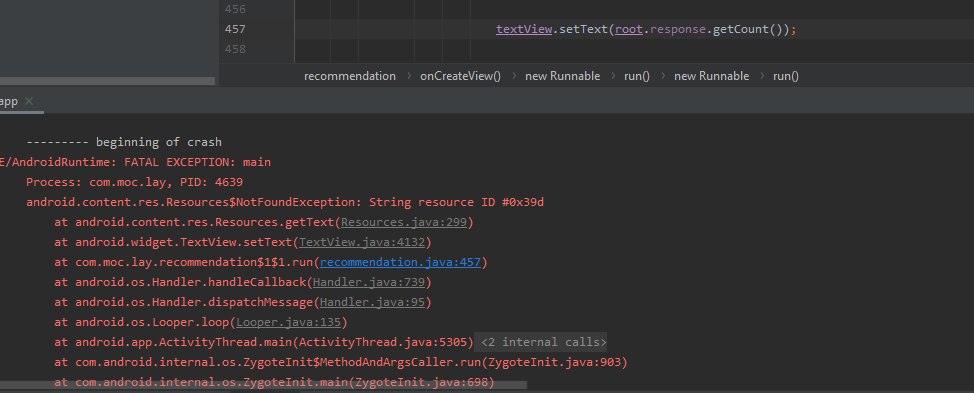Select the first 'run()' breadcrumb item
Viewport: 974px width, 393px height.
click(637, 76)
